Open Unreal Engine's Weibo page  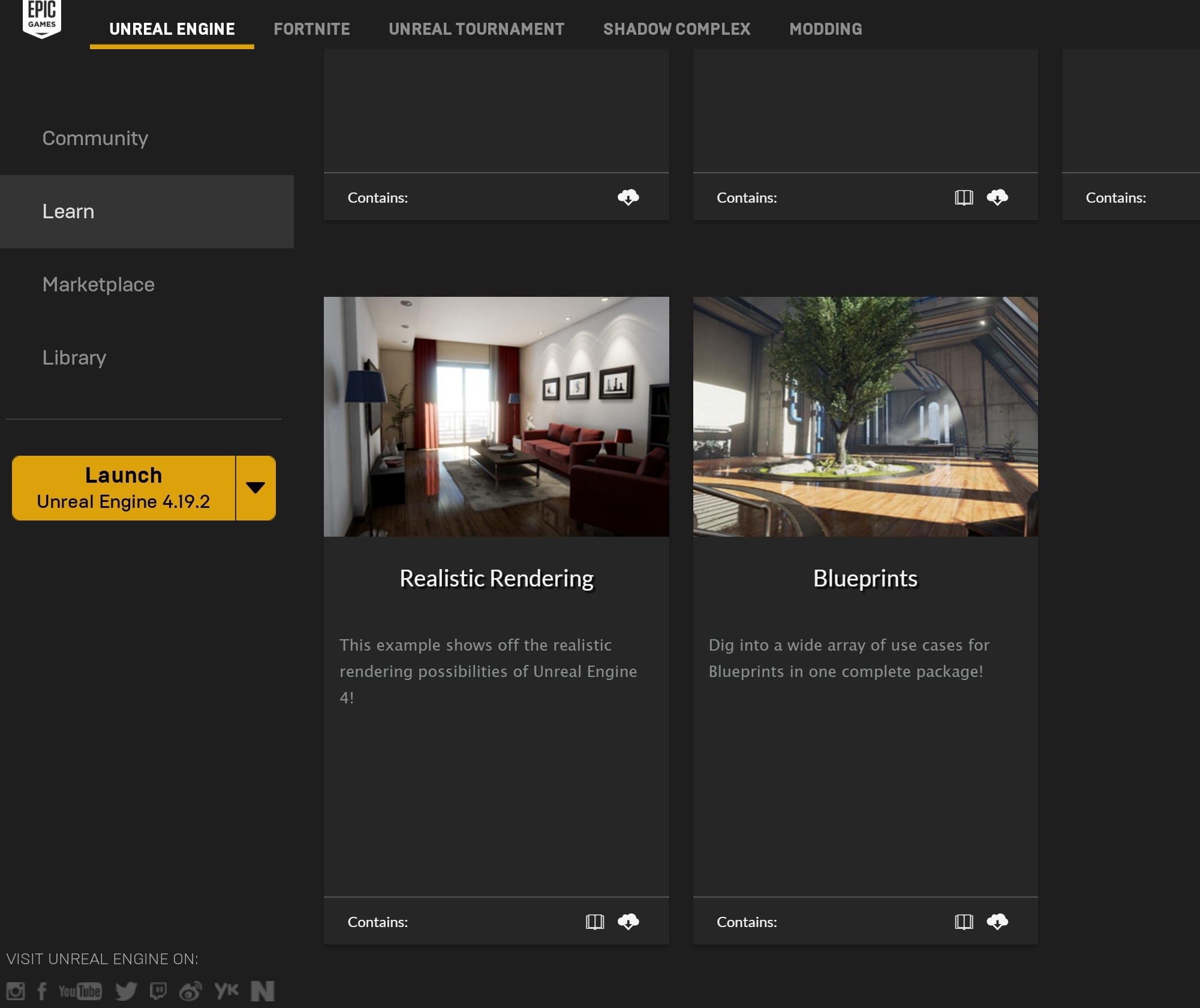(190, 991)
